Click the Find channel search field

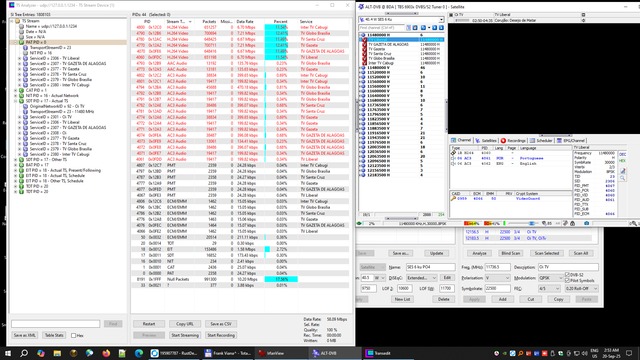click(381, 28)
